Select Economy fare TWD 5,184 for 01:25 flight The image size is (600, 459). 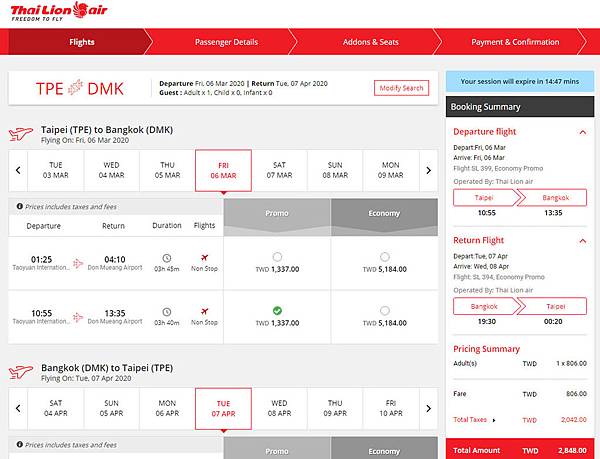click(x=385, y=257)
